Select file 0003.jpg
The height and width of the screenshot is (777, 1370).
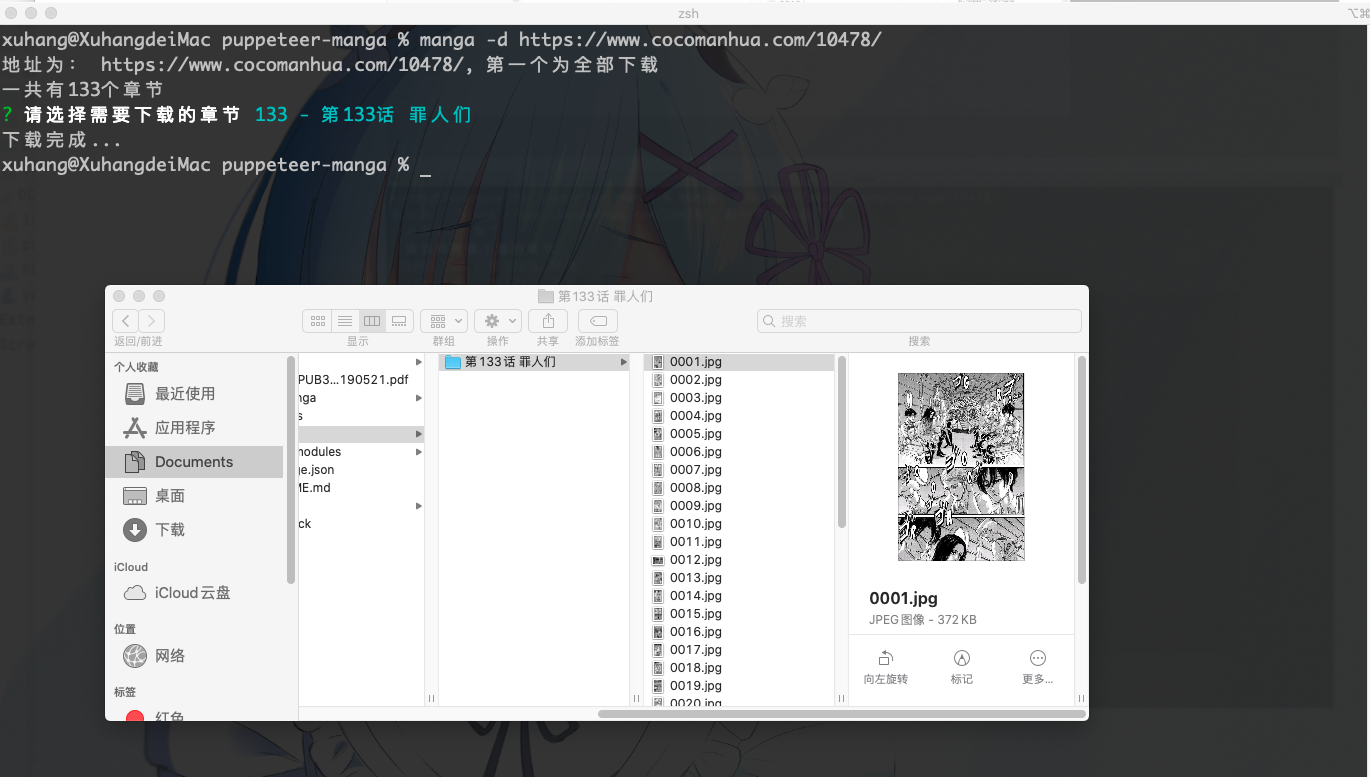pos(738,398)
